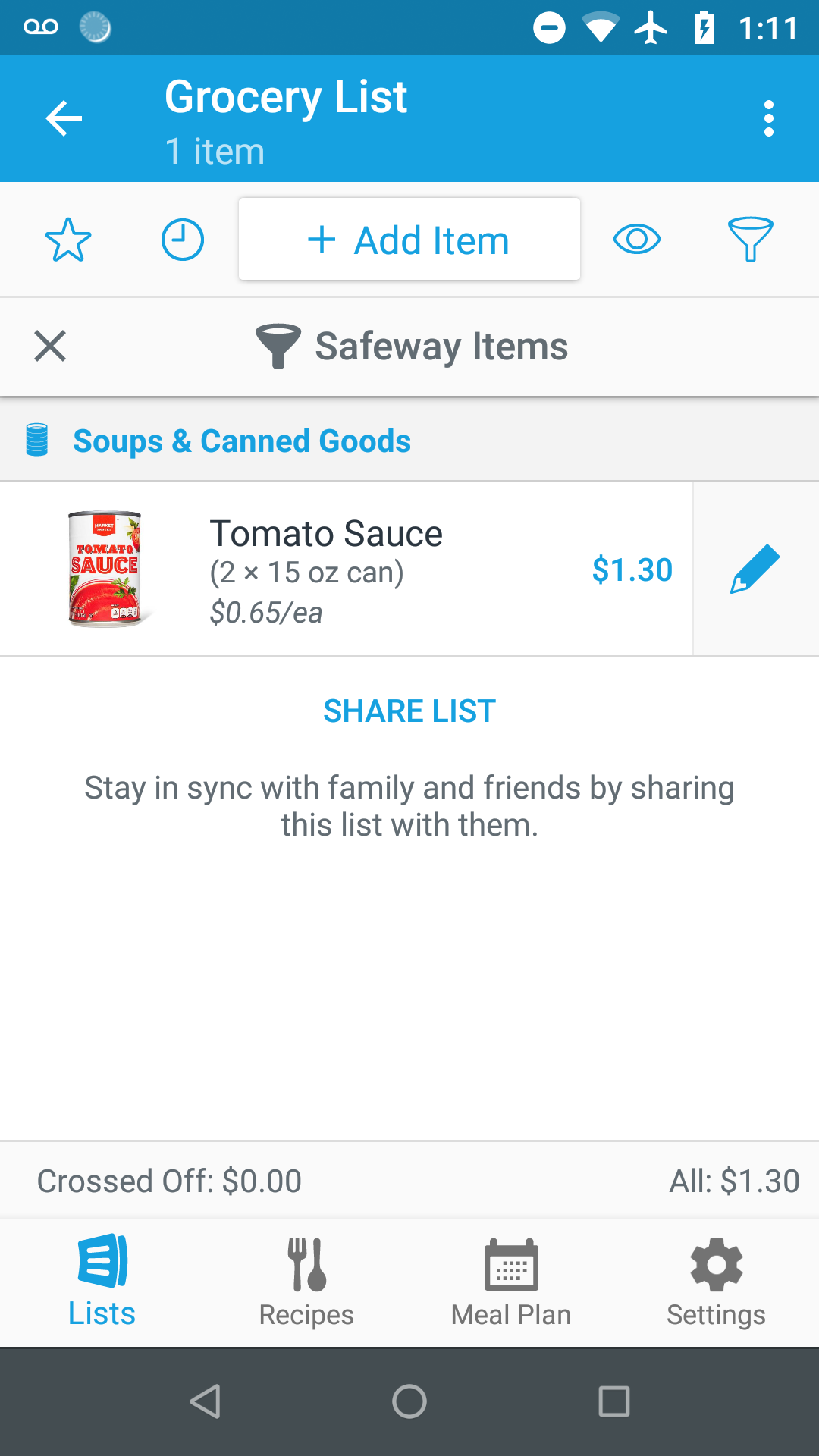Viewport: 819px width, 1456px height.
Task: Open the store filter funnel
Action: coord(750,240)
